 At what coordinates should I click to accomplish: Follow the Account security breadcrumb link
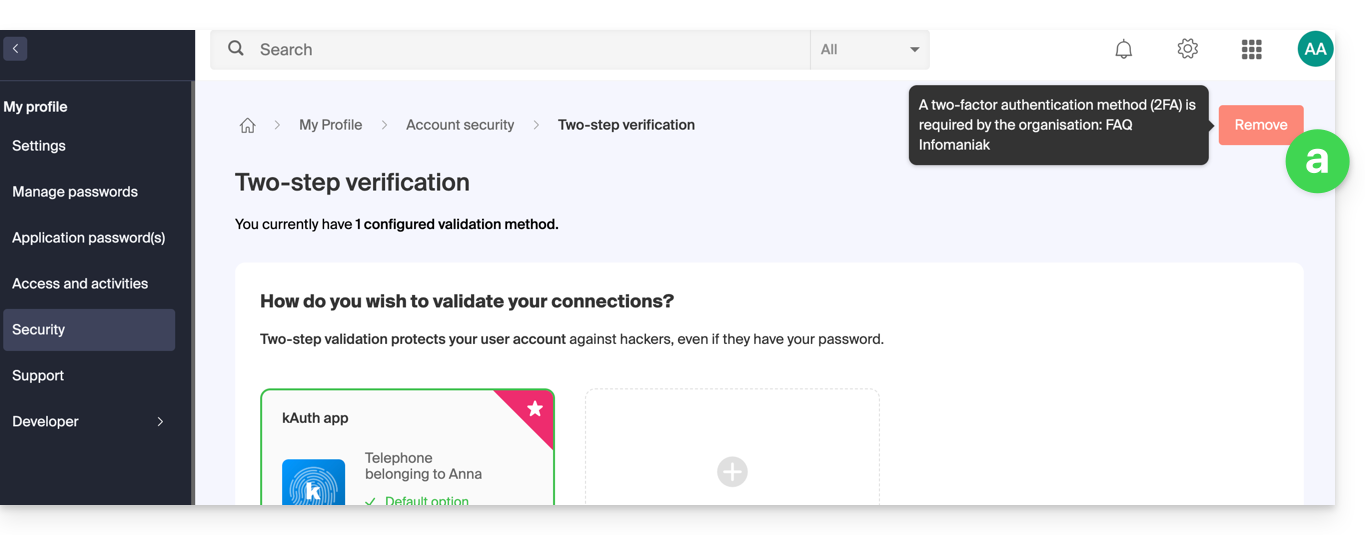[460, 125]
